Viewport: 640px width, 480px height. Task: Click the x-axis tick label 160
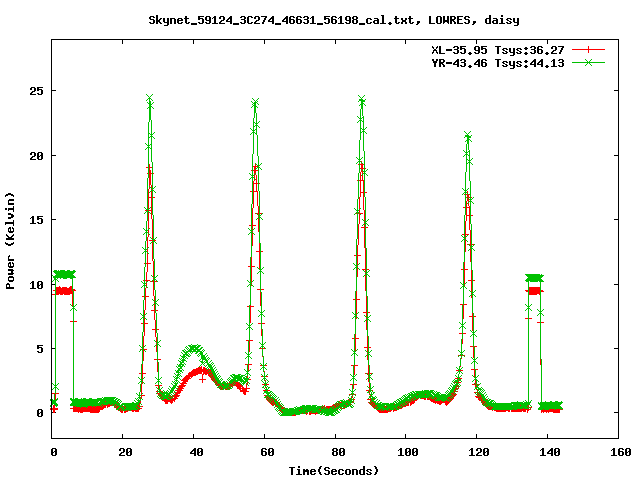[x=621, y=452]
